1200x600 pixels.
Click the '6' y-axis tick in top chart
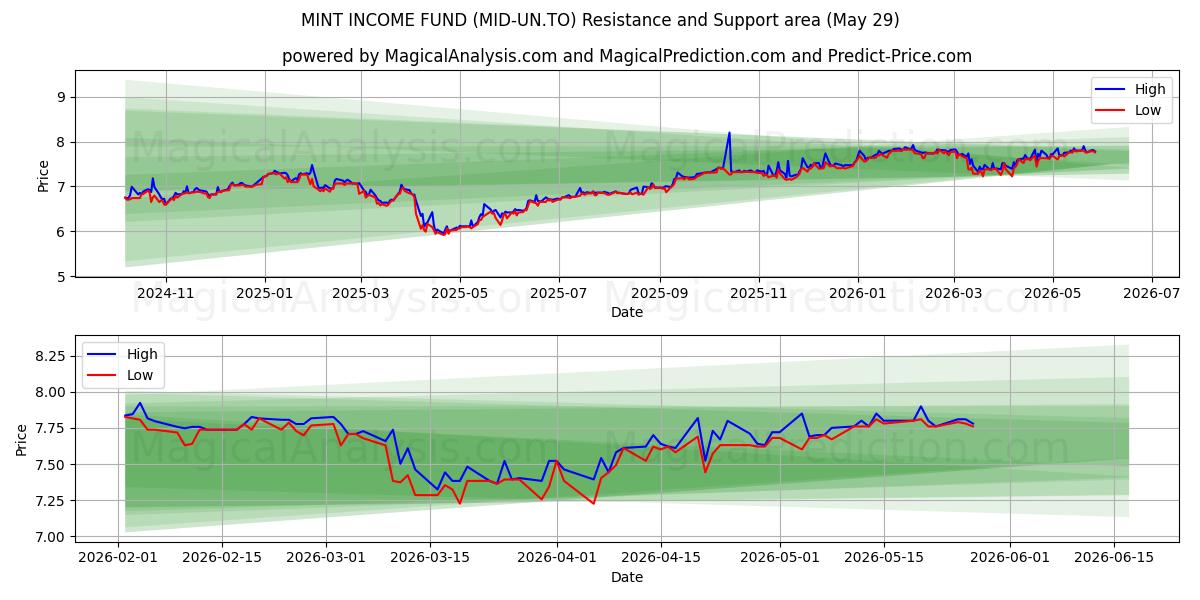click(61, 232)
